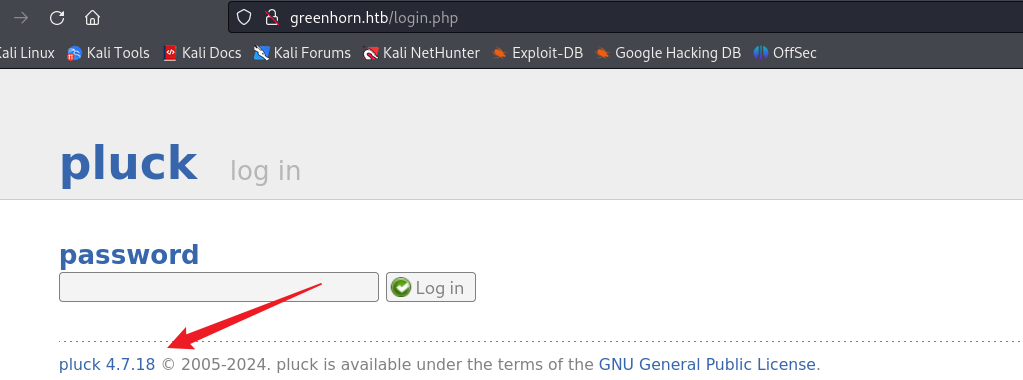Launch the Exploit-DB bookmark
Viewport: 1023px width, 380px height.
click(538, 53)
